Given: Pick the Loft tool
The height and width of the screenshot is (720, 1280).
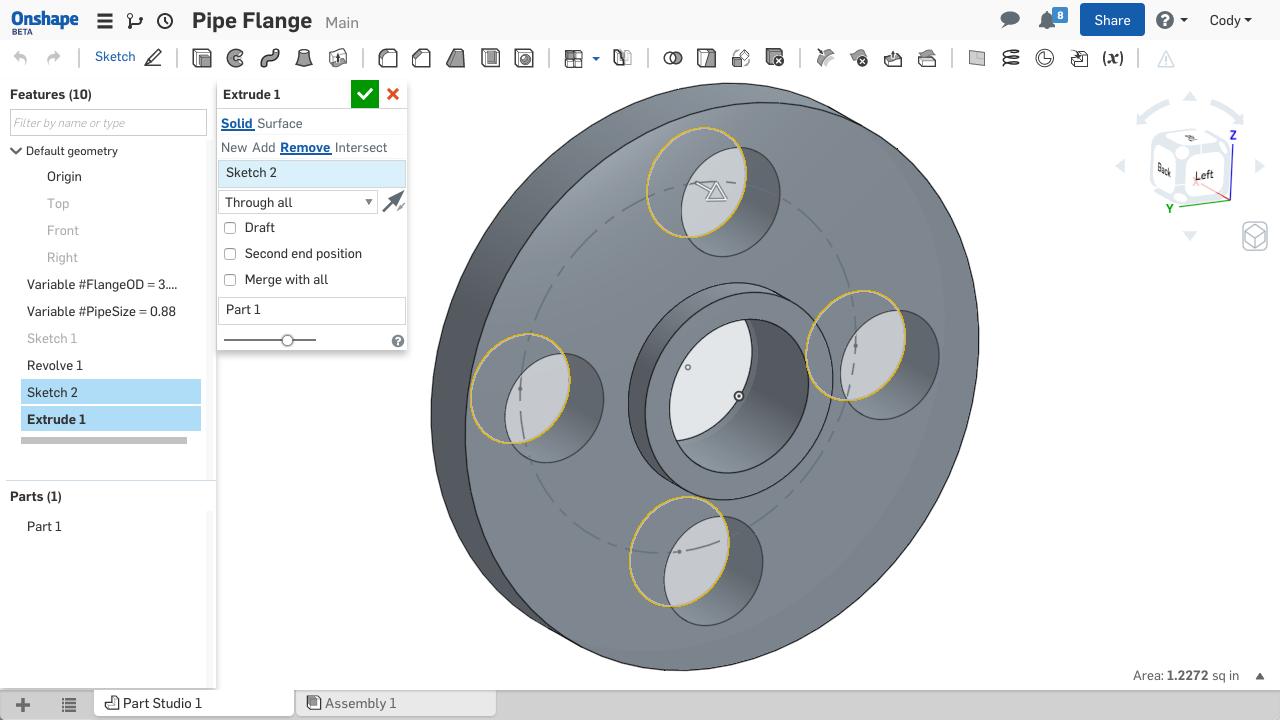Looking at the screenshot, I should coord(304,58).
